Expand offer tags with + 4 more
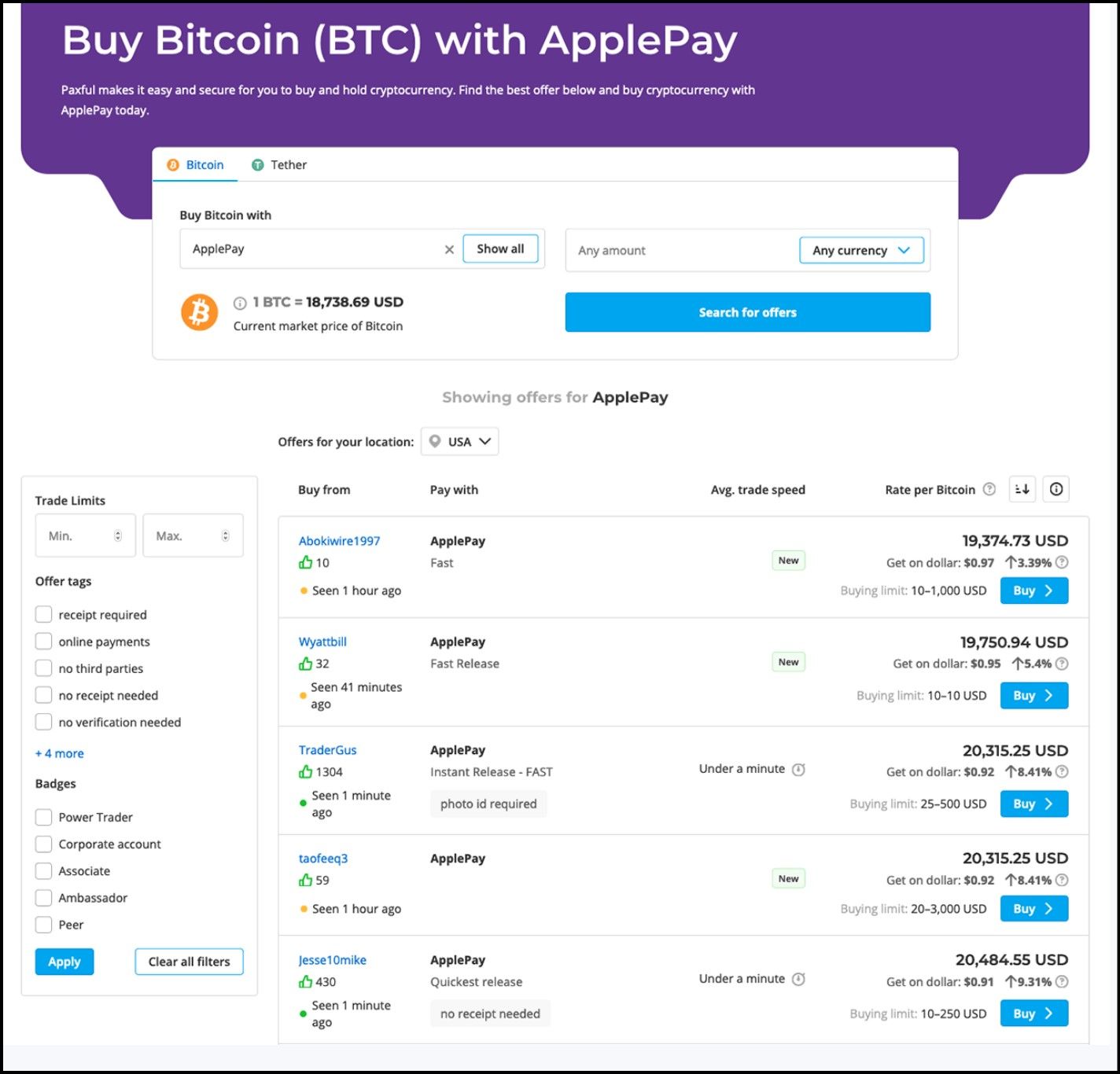 (60, 753)
